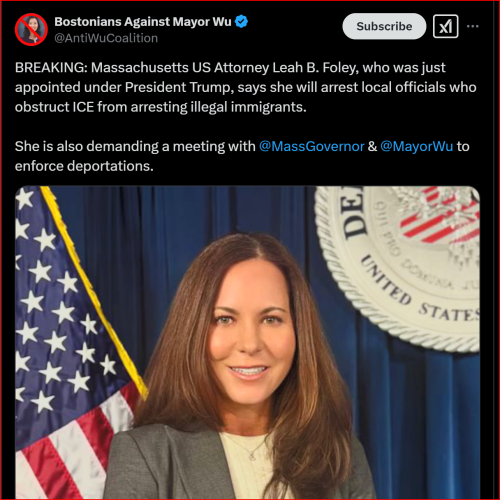Click the blue verified checkmark badge
The height and width of the screenshot is (500, 500).
pyautogui.click(x=241, y=22)
